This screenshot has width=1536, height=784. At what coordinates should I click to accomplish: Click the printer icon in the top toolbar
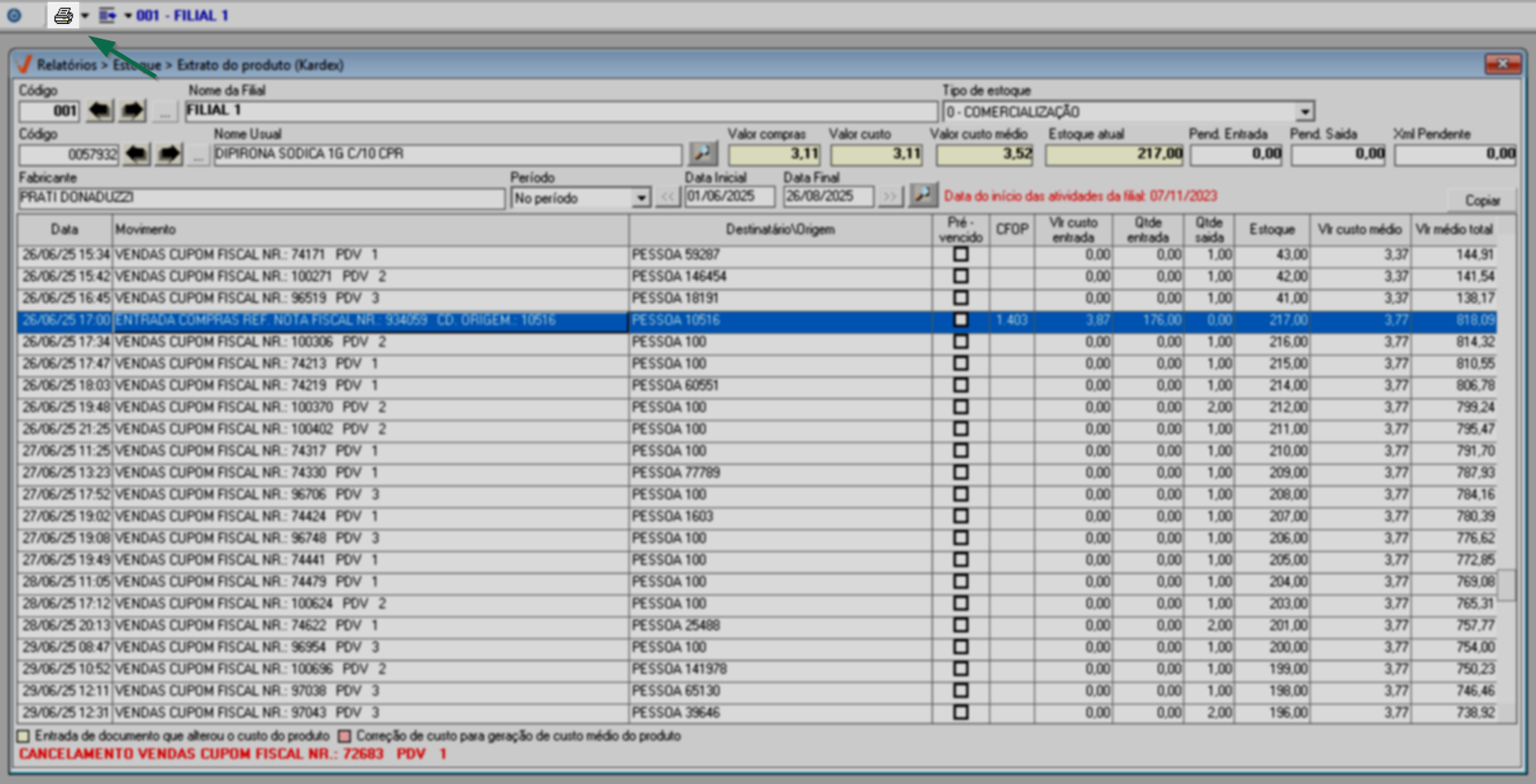[62, 16]
